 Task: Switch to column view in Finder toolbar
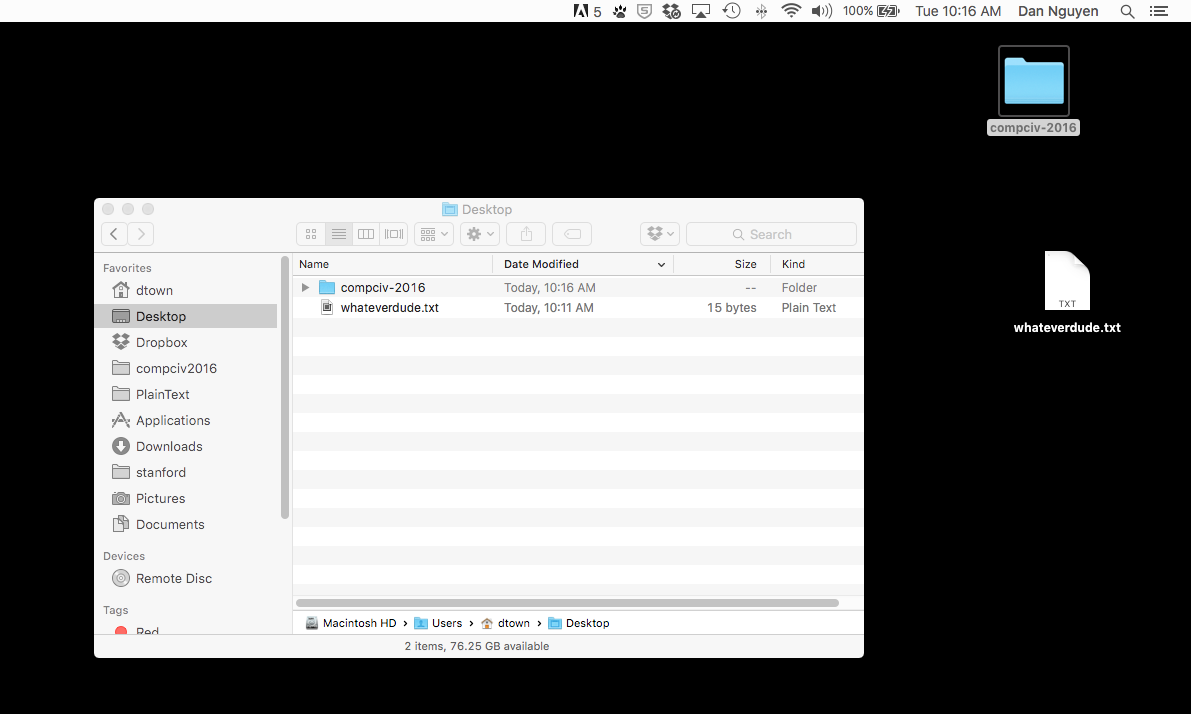click(x=366, y=234)
